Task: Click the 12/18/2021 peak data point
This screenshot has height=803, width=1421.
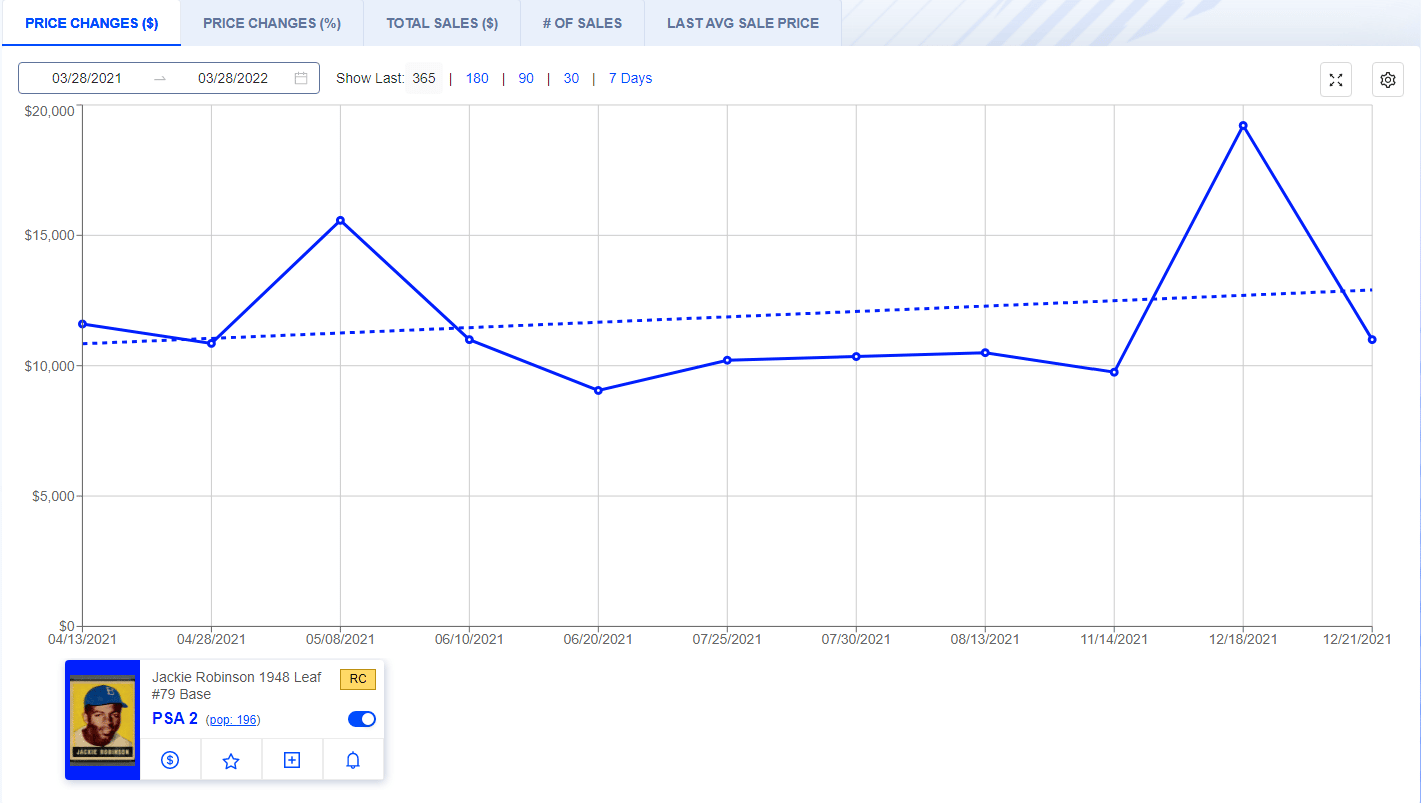Action: (1243, 125)
